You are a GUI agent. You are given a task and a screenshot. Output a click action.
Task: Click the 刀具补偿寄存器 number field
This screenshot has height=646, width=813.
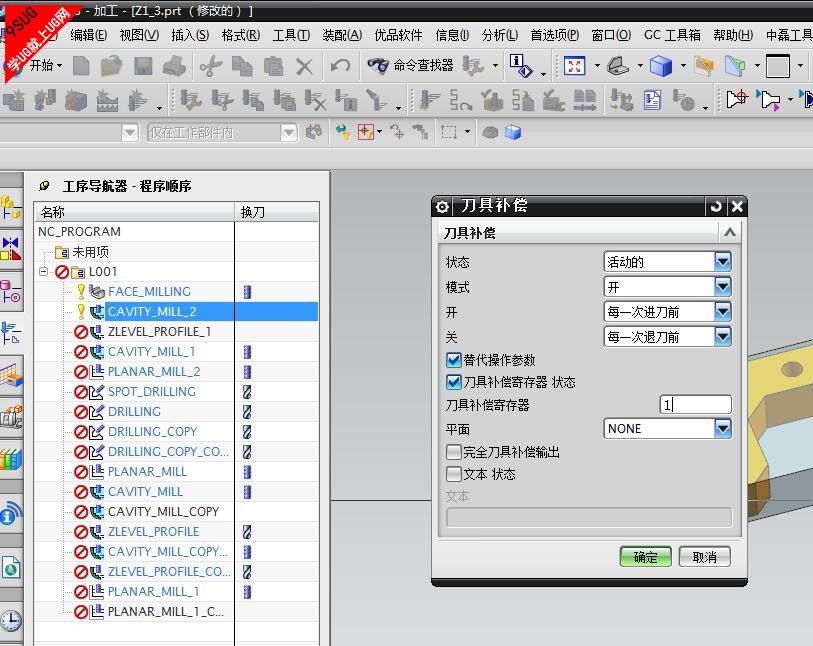[x=695, y=404]
